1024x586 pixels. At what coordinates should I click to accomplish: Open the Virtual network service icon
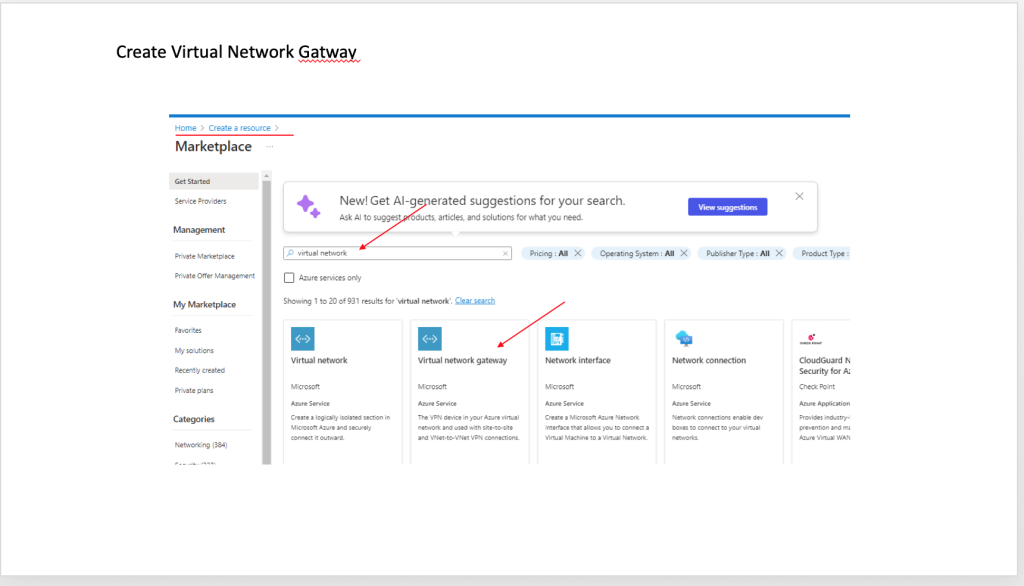302,338
